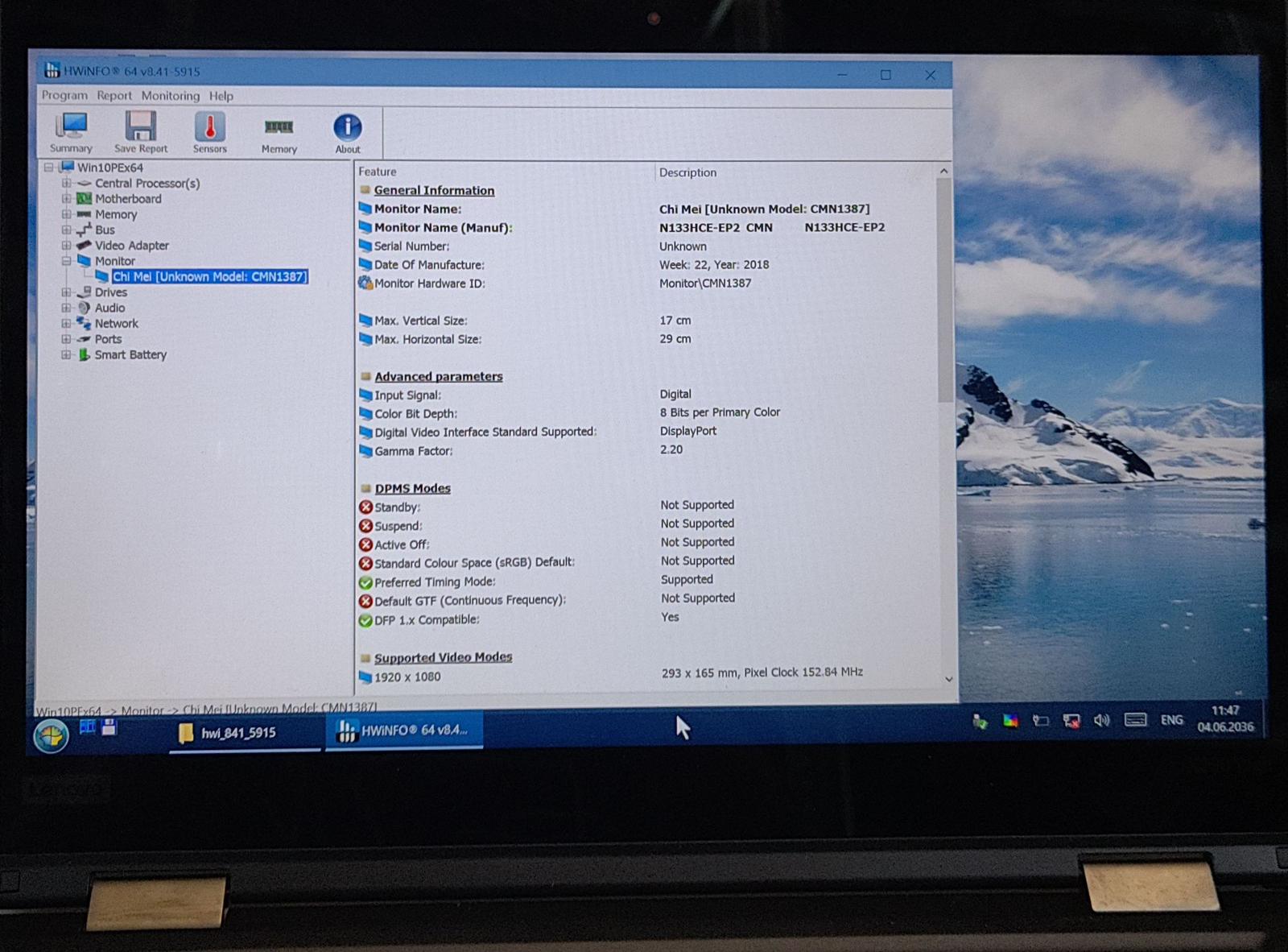Click the Audio speaker tree icon

pyautogui.click(x=84, y=308)
